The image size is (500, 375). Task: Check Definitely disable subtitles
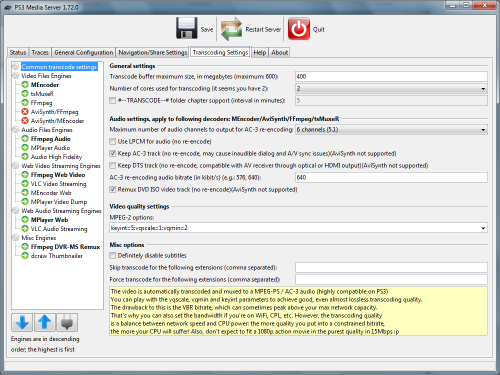pyautogui.click(x=113, y=255)
